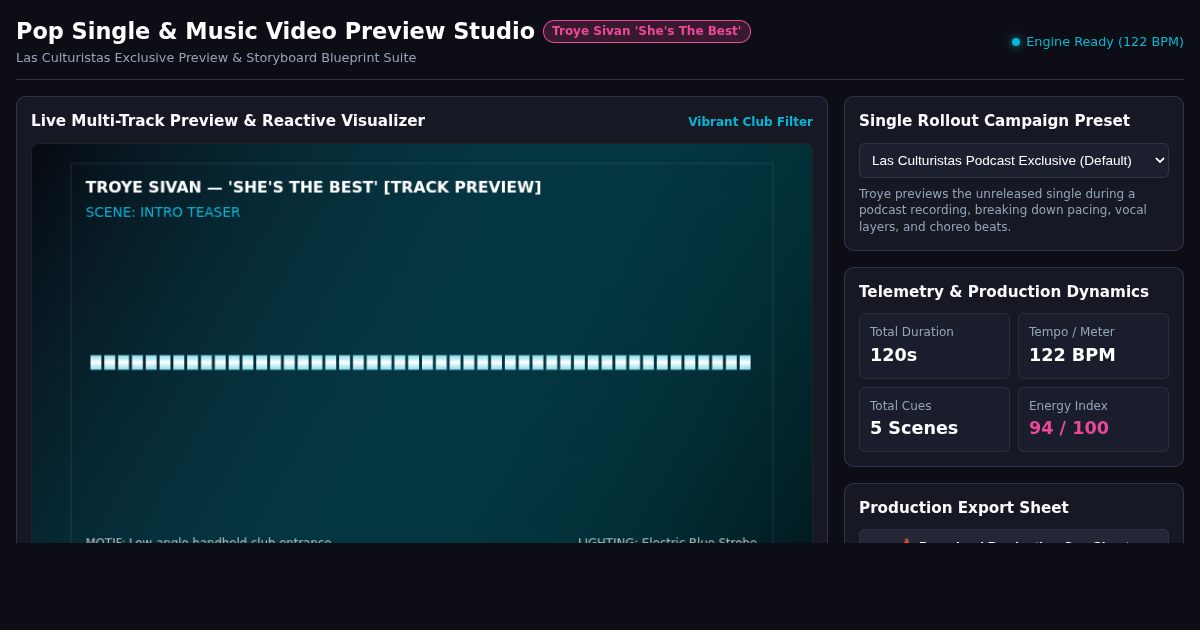Click the Las Culturistas Exclusive Preview subtitle
Image resolution: width=1200 pixels, height=630 pixels.
coord(216,58)
